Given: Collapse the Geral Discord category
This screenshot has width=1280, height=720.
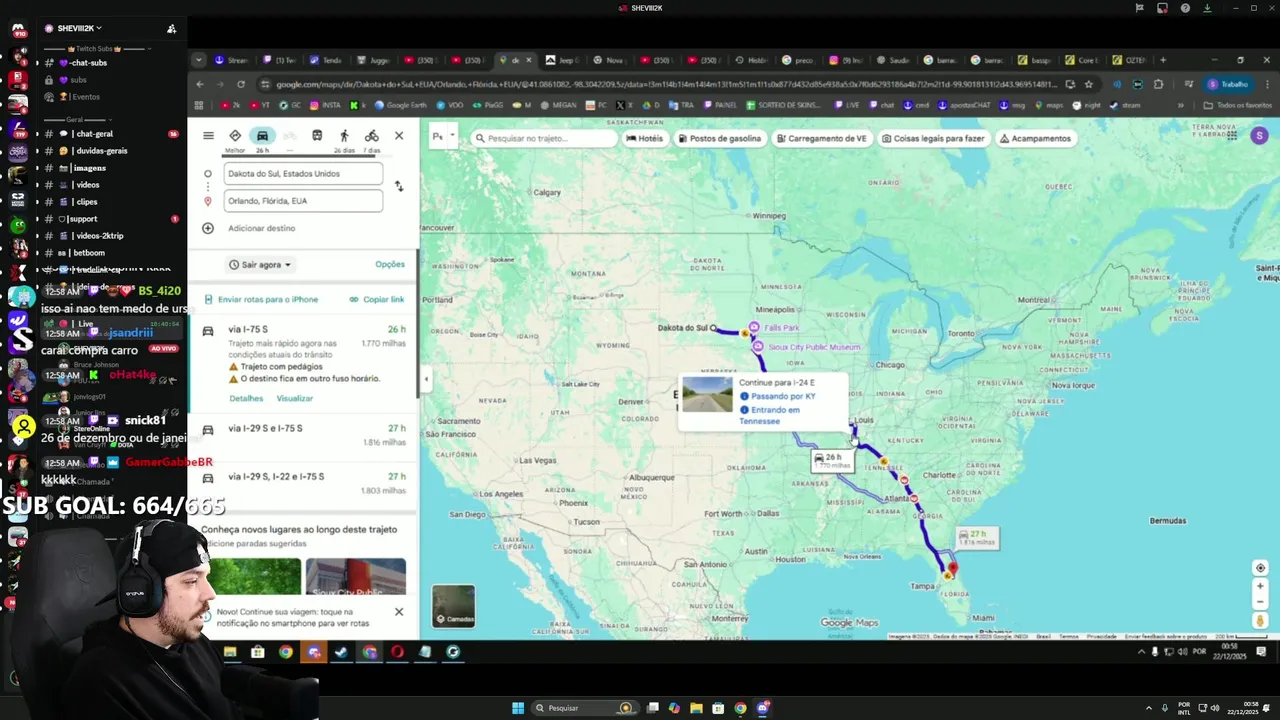Looking at the screenshot, I should coord(74,119).
